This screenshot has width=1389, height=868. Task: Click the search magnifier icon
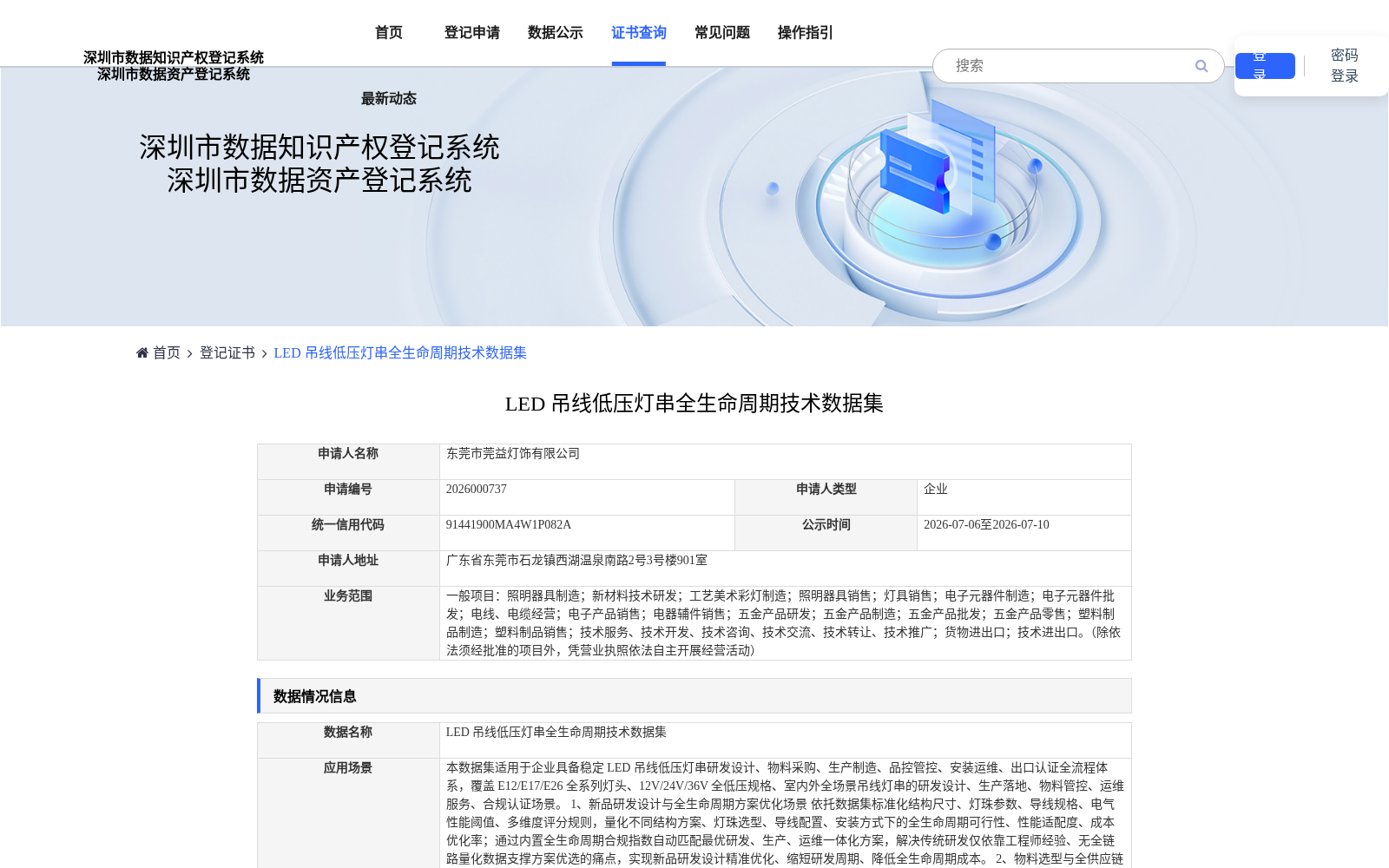click(1201, 66)
